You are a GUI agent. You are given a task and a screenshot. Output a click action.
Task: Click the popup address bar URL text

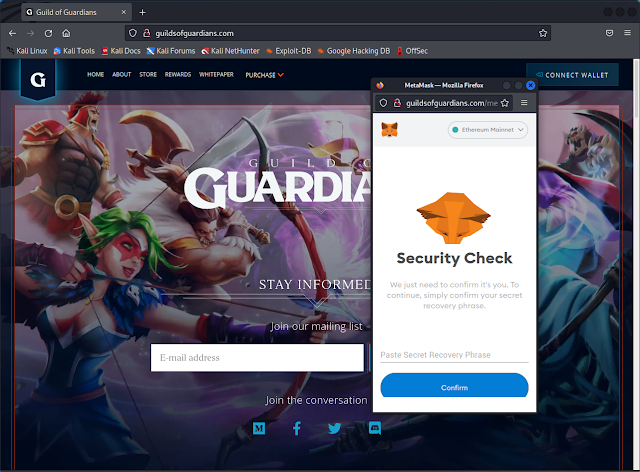pos(451,103)
